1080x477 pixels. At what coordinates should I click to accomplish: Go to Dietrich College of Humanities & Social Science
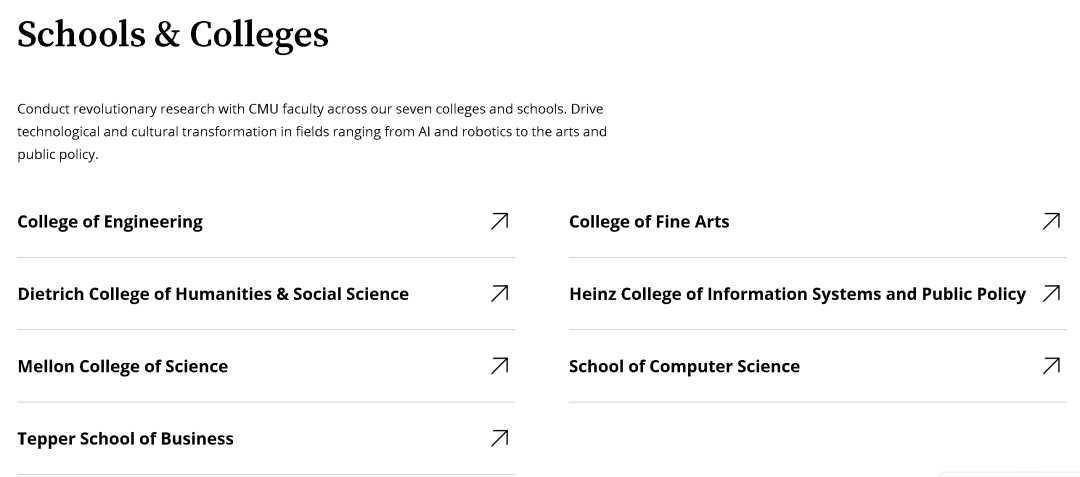click(x=213, y=294)
